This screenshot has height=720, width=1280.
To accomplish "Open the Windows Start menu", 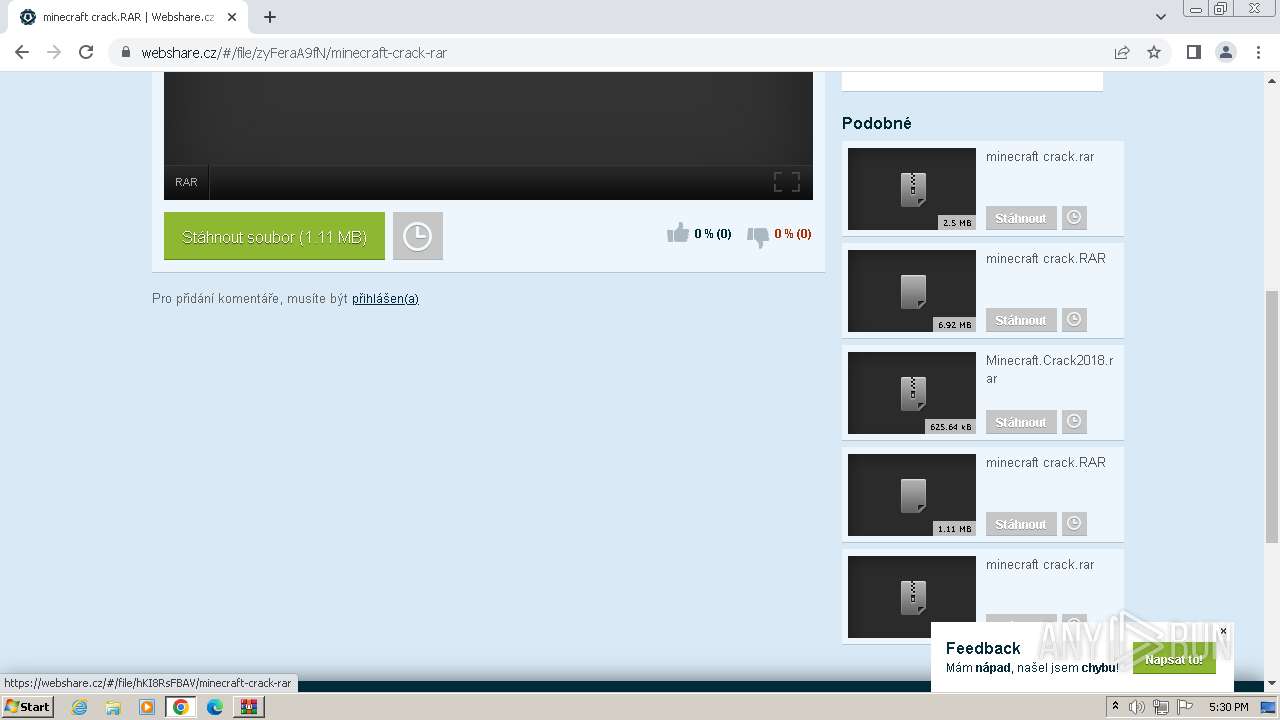I will click(x=28, y=706).
